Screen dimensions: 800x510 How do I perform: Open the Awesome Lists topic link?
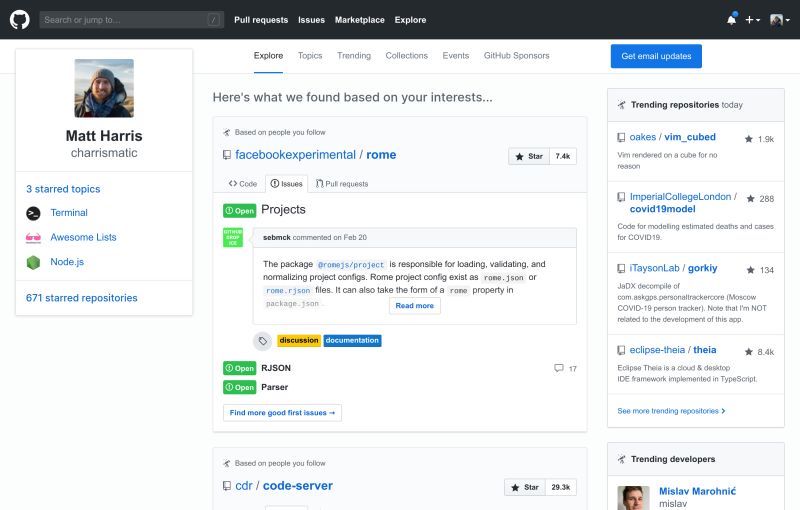pyautogui.click(x=83, y=237)
